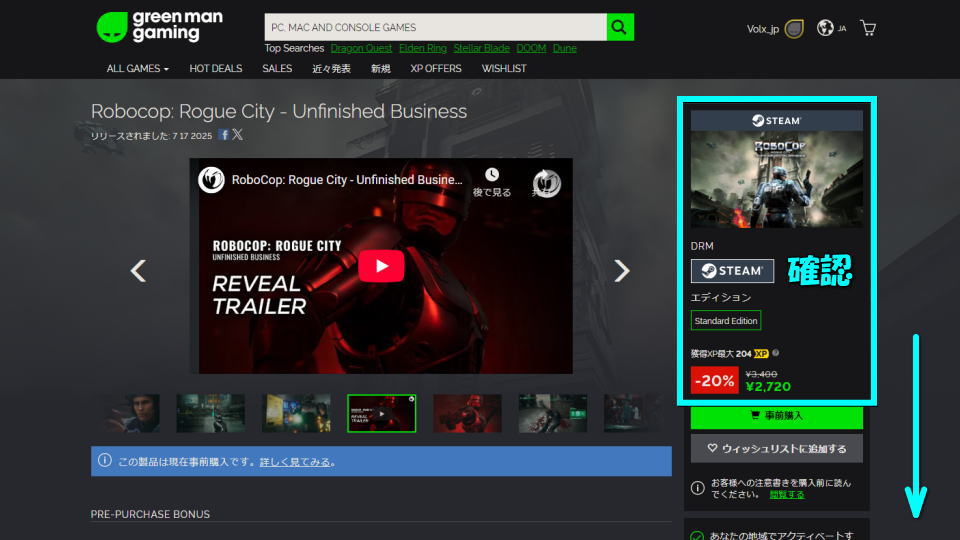Select the Standard Edition option
Viewport: 960px width, 540px height.
pyautogui.click(x=726, y=320)
